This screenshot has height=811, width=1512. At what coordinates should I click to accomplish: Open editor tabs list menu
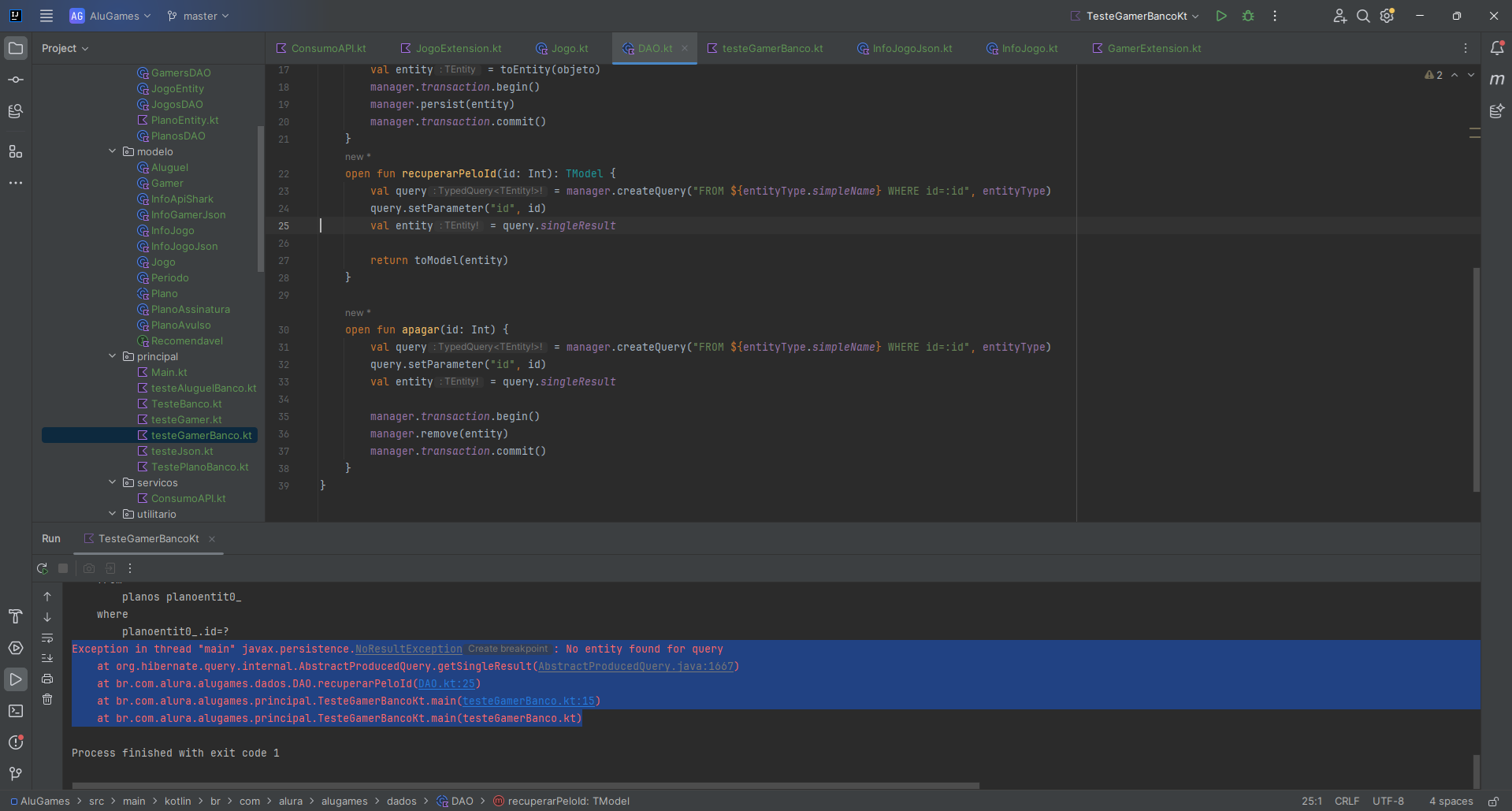[x=1466, y=48]
